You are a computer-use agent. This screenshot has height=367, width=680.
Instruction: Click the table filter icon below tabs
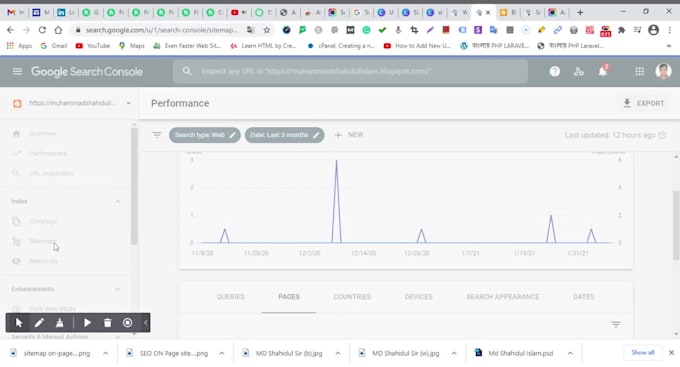(x=616, y=324)
